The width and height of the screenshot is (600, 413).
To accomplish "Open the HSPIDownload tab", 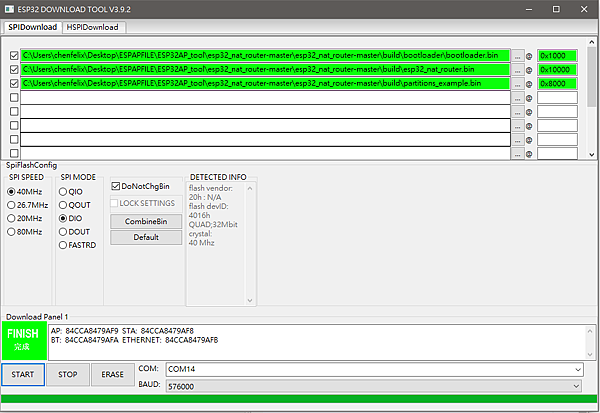I will coord(93,27).
